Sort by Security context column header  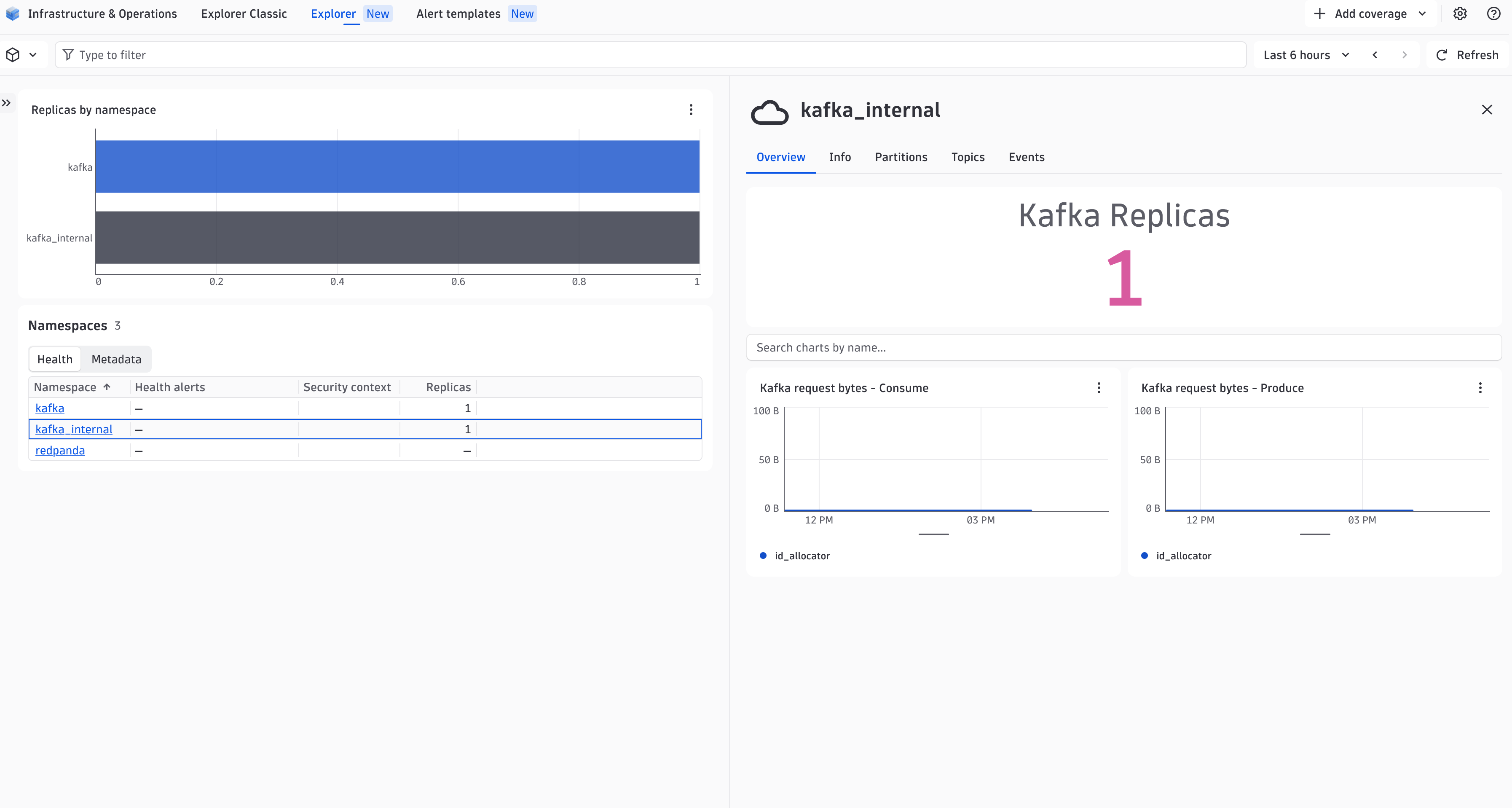(347, 387)
